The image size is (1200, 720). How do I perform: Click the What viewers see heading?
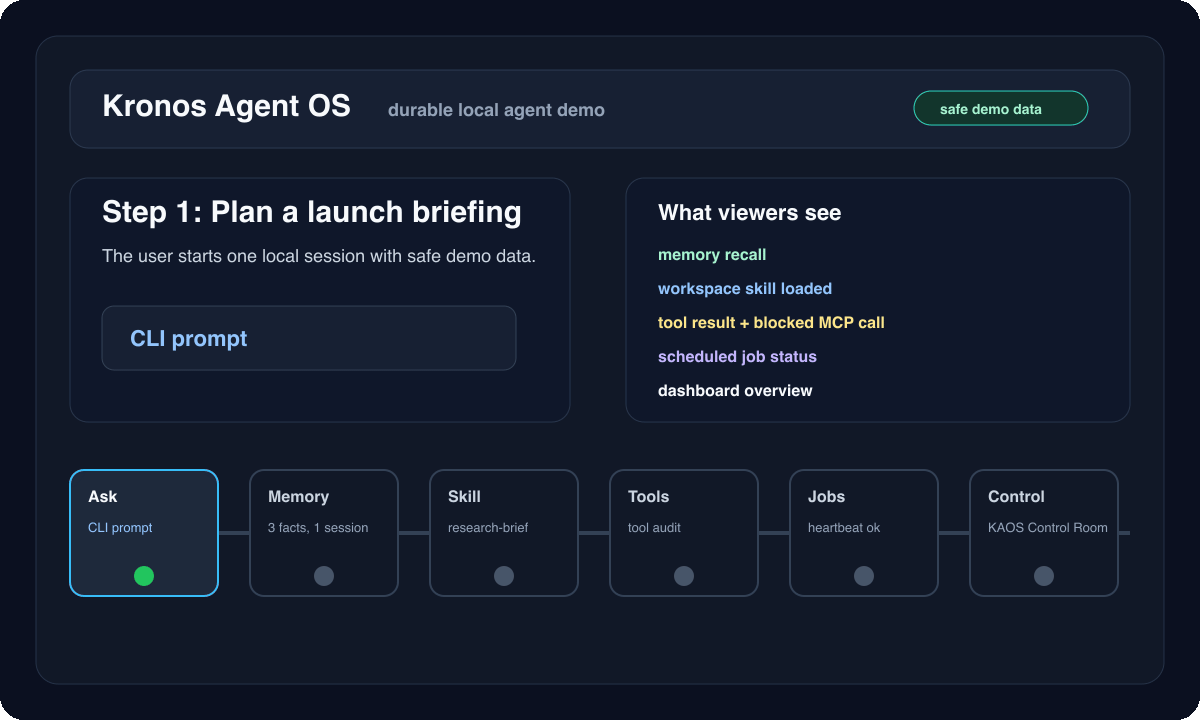pos(750,213)
